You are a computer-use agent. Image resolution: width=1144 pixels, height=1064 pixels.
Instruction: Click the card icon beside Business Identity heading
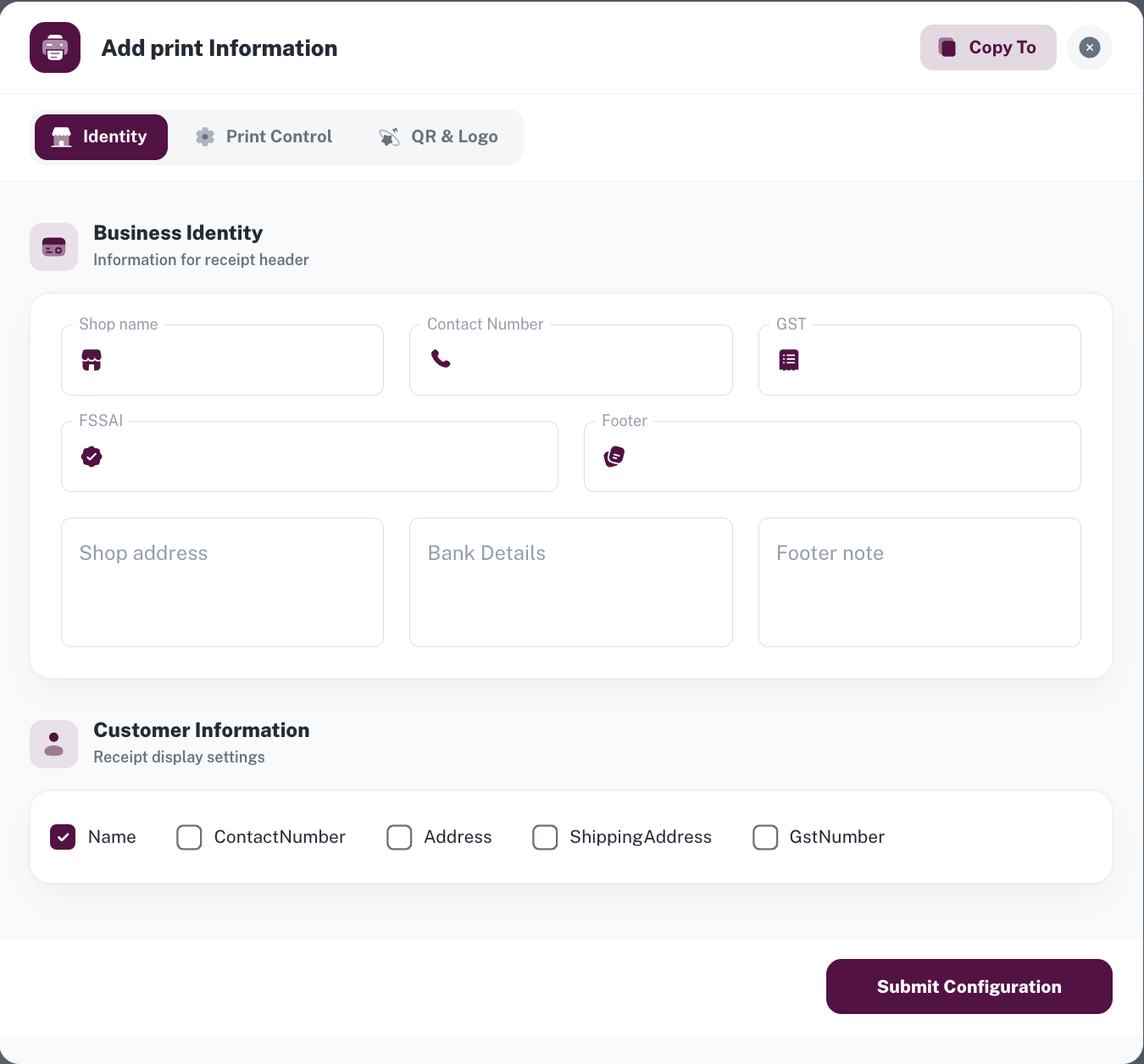53,247
